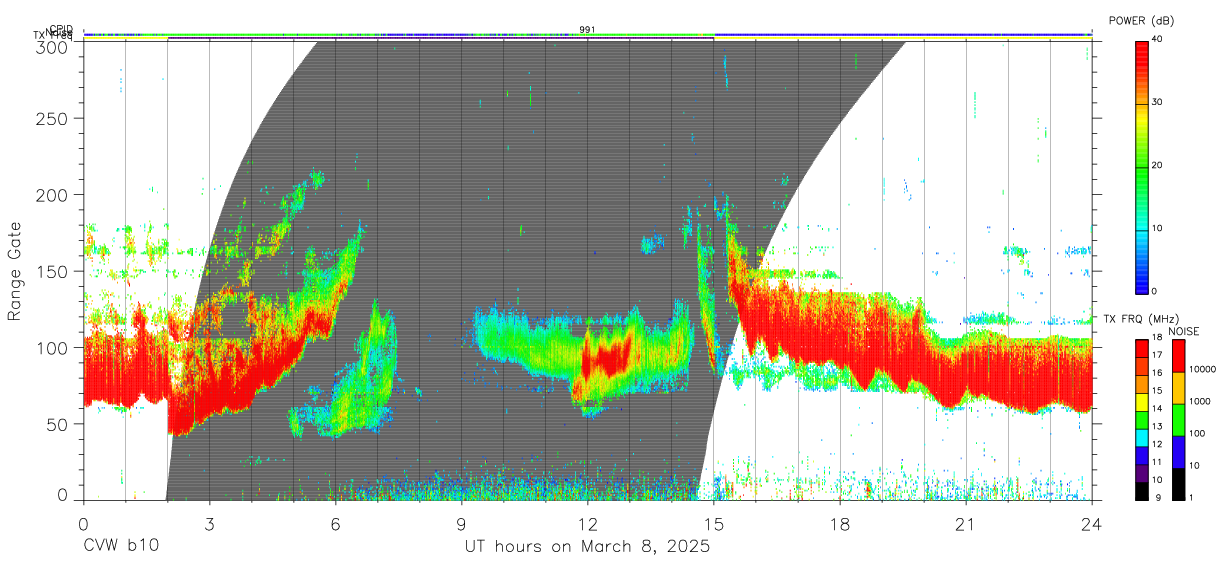Select the 1 tick on the noise scale
The image size is (1228, 567).
[x=1193, y=498]
